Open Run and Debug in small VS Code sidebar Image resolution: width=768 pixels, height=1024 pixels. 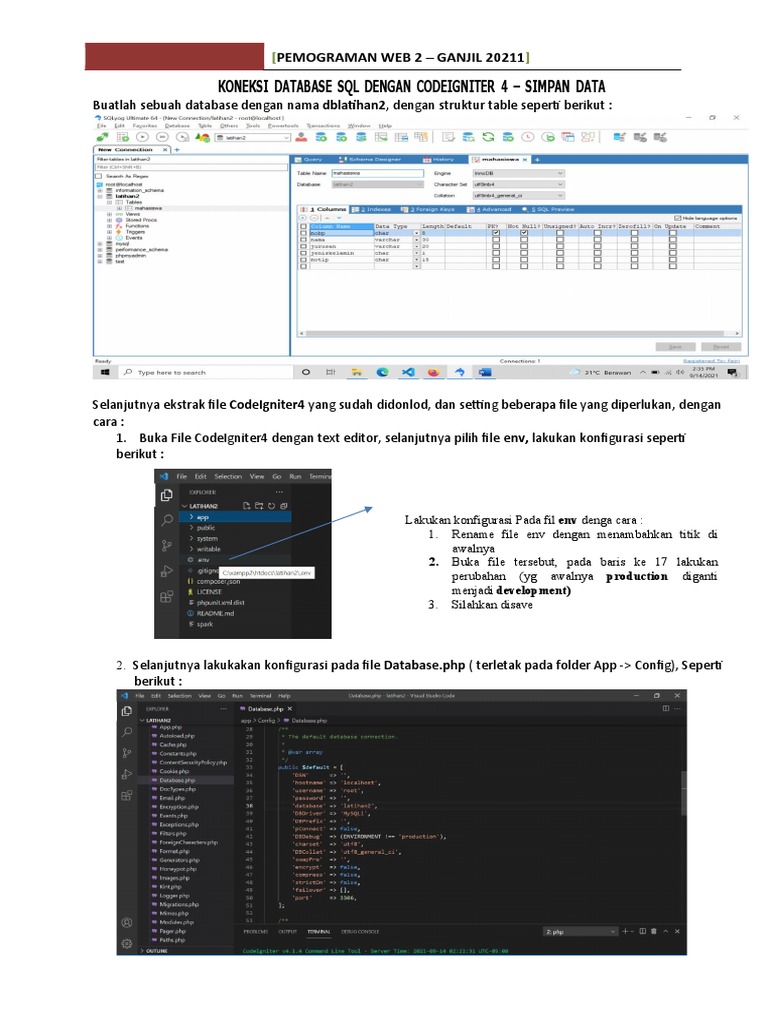[166, 571]
